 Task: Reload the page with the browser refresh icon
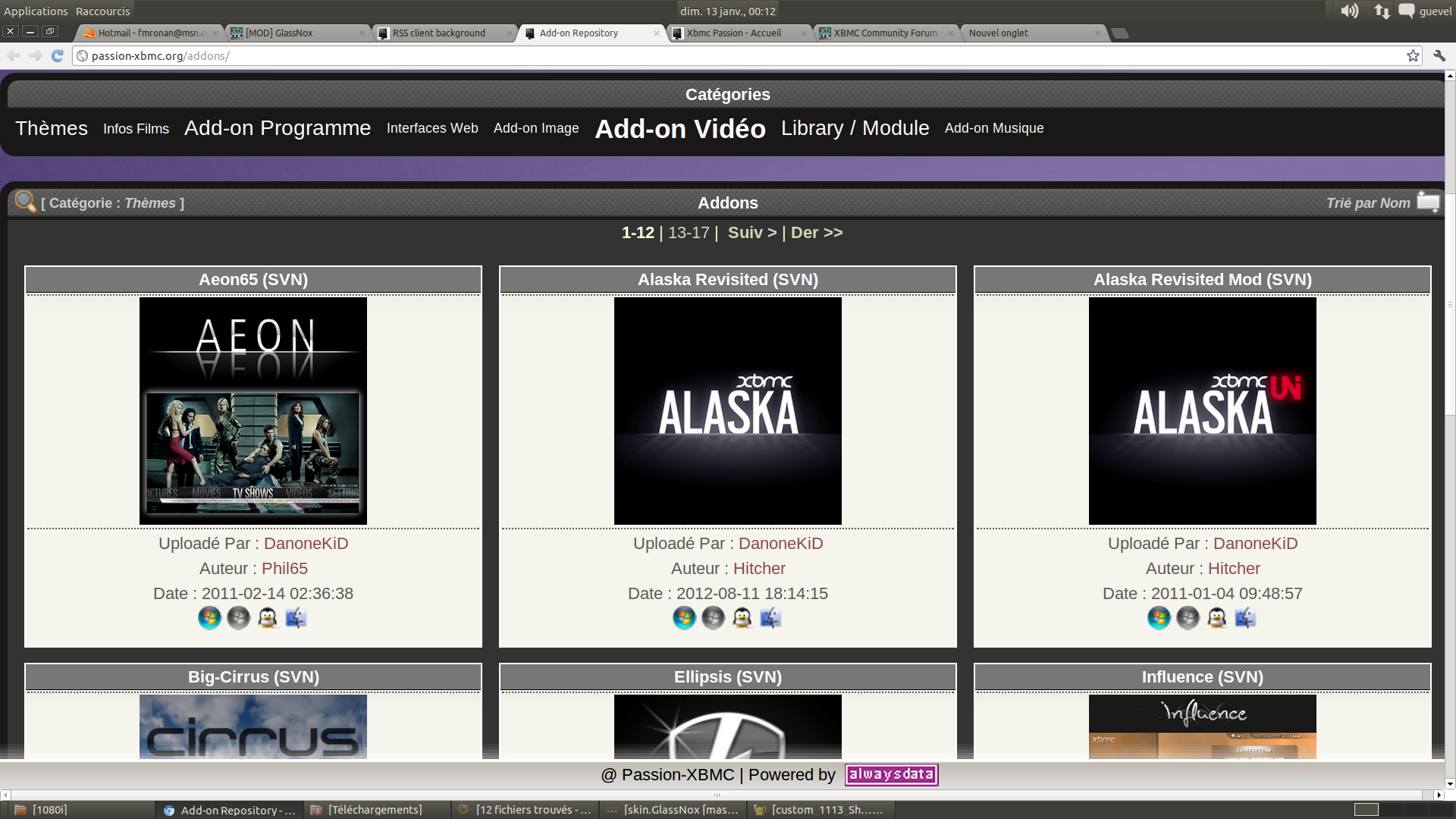tap(57, 55)
